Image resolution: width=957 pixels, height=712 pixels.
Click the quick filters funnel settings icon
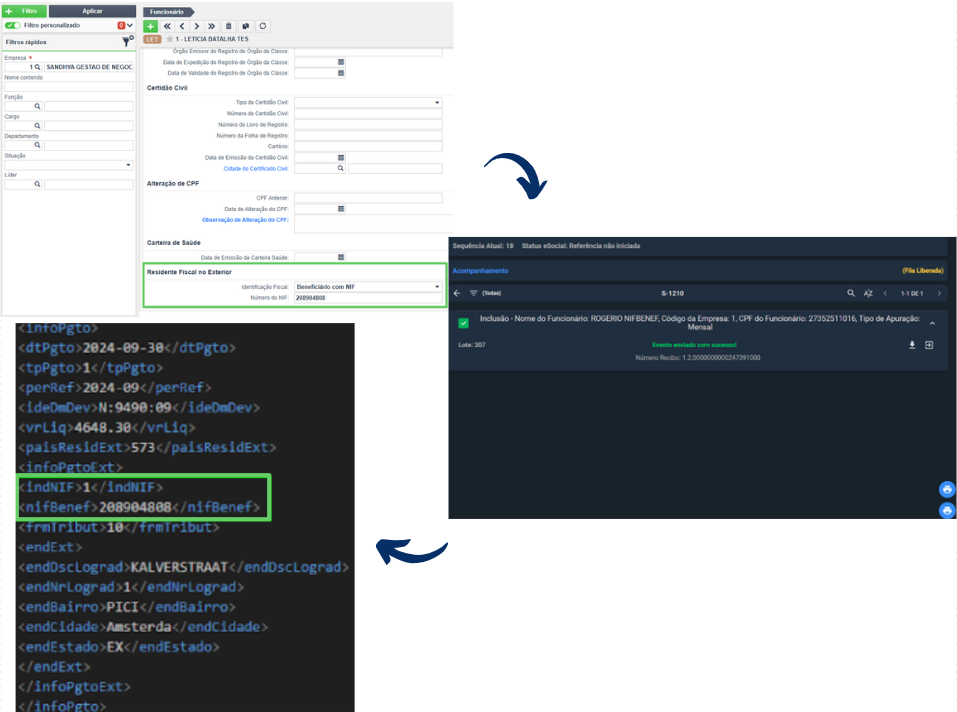click(x=128, y=41)
